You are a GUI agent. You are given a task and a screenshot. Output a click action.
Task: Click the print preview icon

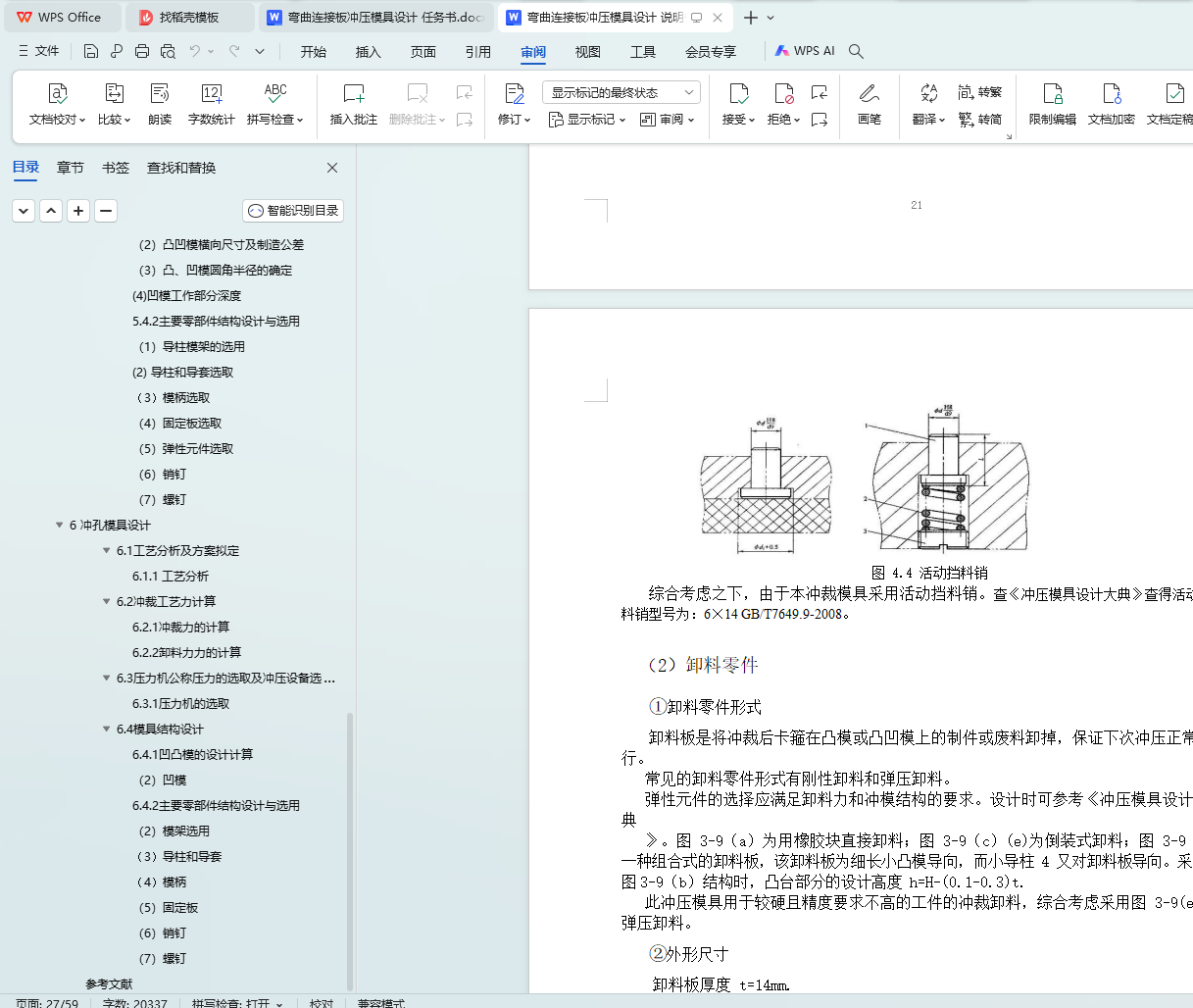(168, 51)
